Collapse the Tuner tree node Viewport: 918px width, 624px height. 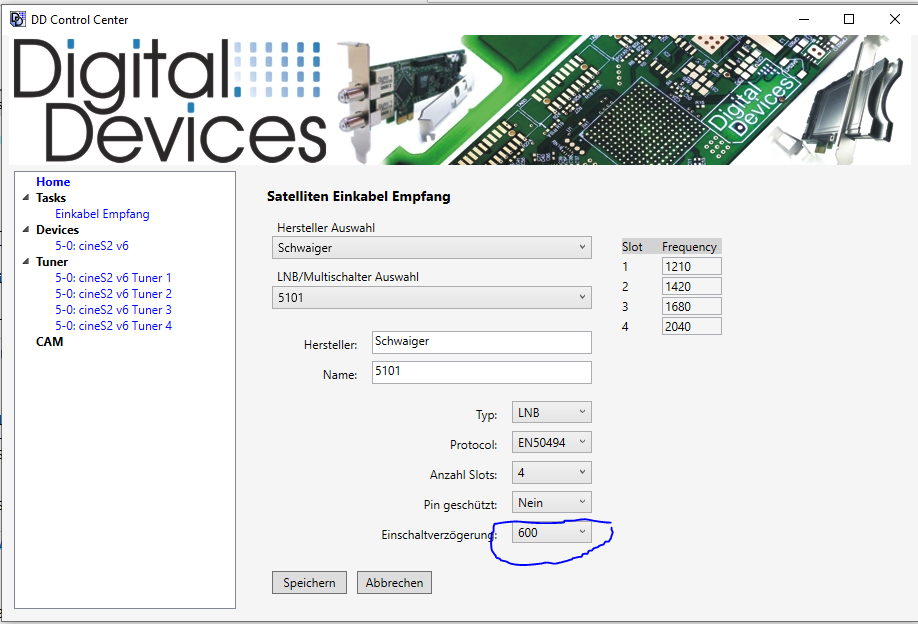pyautogui.click(x=26, y=262)
